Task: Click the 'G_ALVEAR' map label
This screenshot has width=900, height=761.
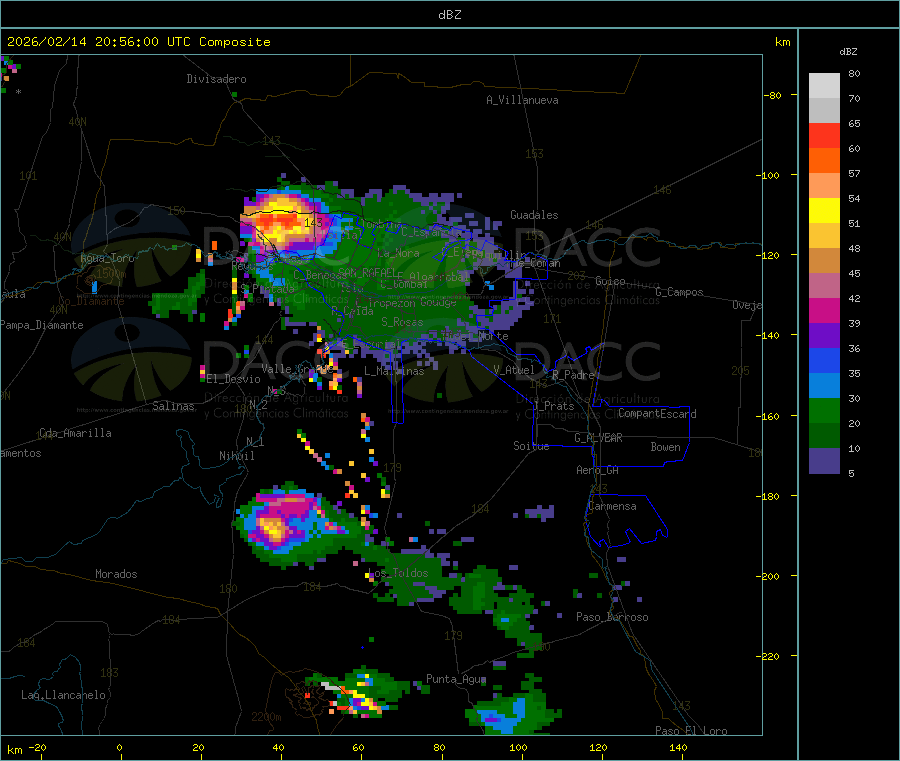Action: (x=599, y=438)
